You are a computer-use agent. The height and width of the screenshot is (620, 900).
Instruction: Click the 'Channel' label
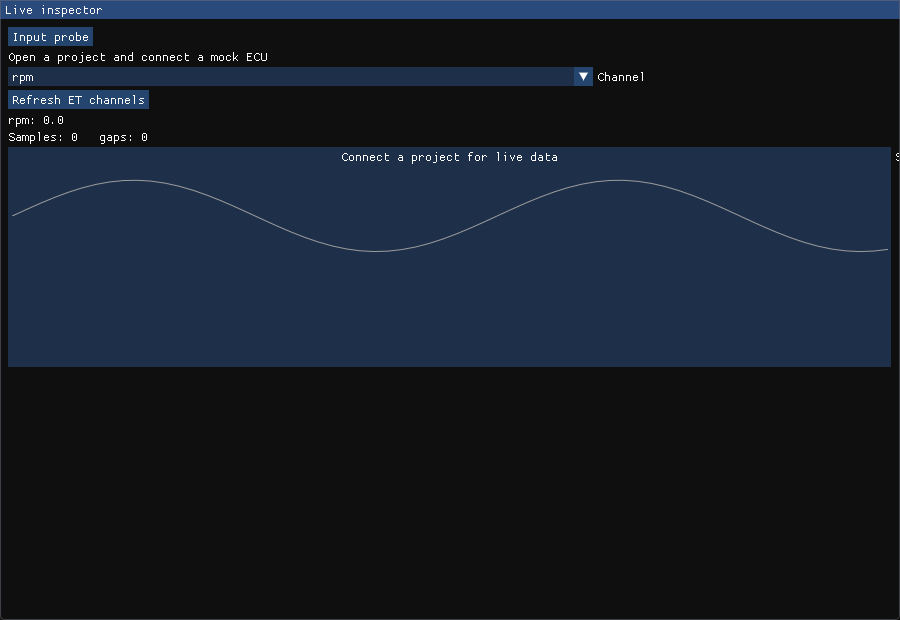click(x=620, y=77)
